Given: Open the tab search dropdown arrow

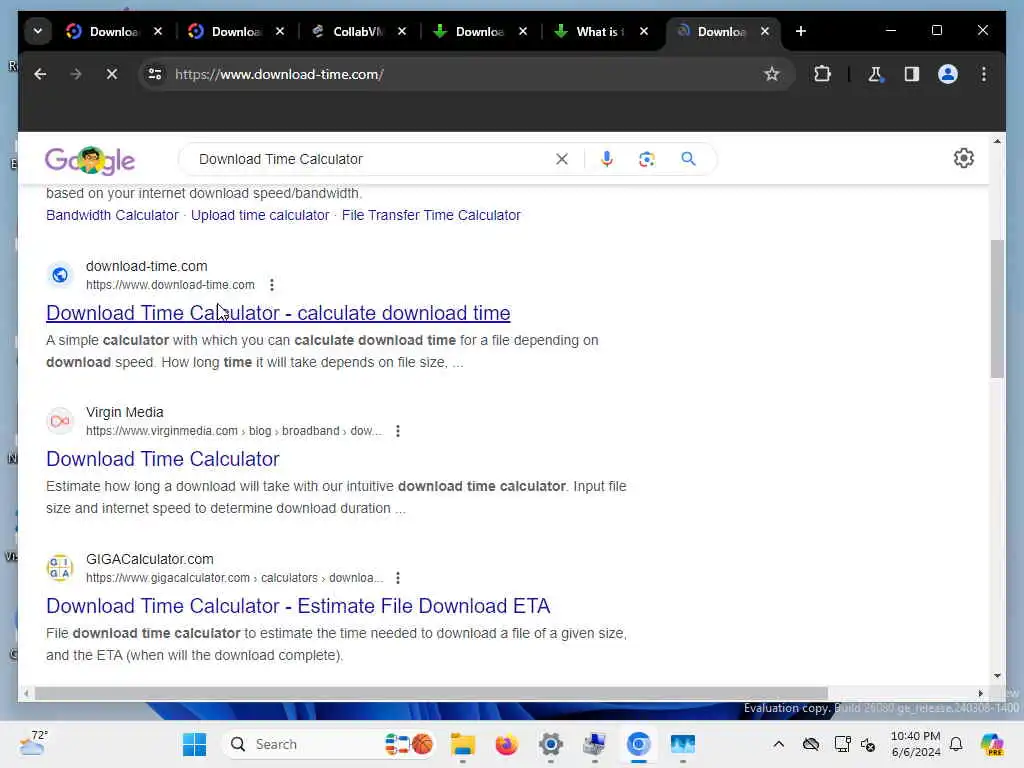Looking at the screenshot, I should click(38, 31).
